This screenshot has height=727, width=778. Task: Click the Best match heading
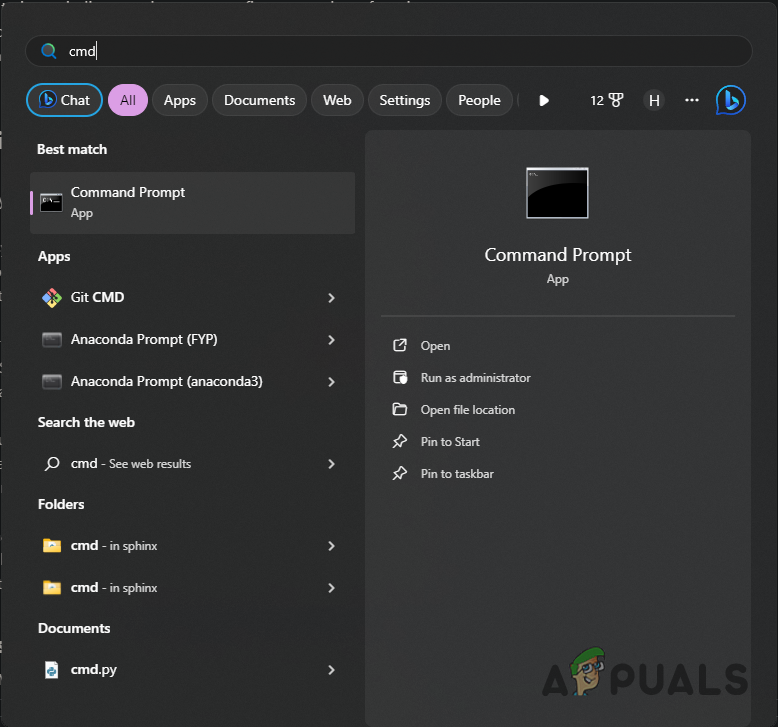pyautogui.click(x=72, y=149)
